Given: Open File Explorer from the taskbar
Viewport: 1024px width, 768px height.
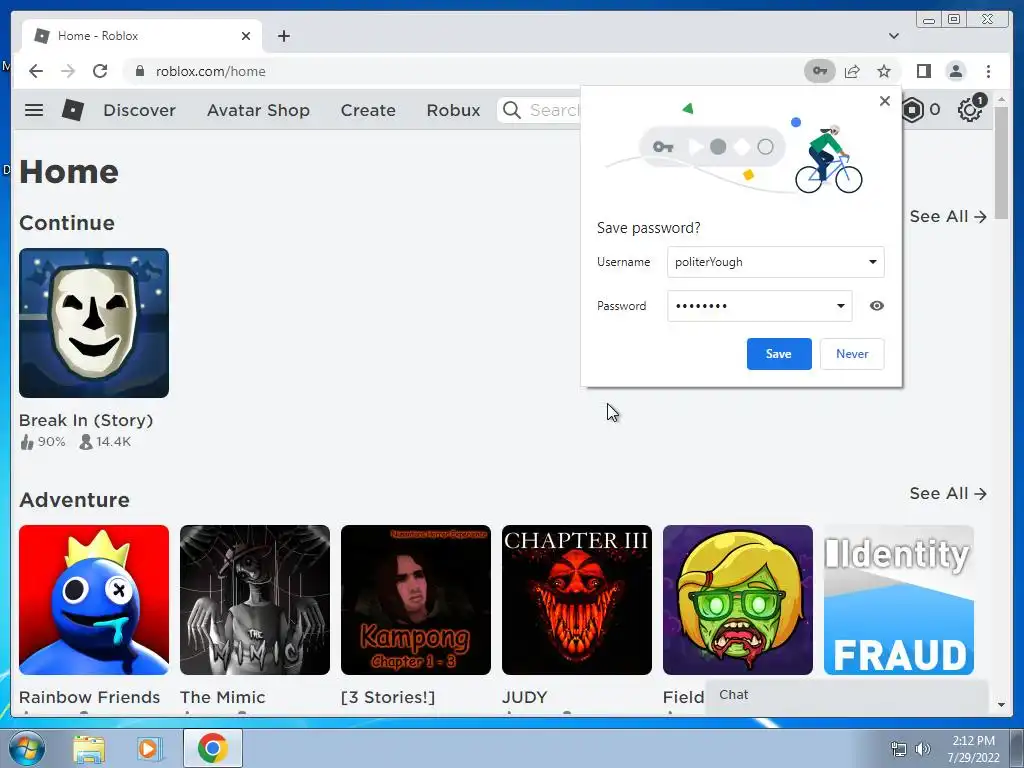Looking at the screenshot, I should coord(89,749).
